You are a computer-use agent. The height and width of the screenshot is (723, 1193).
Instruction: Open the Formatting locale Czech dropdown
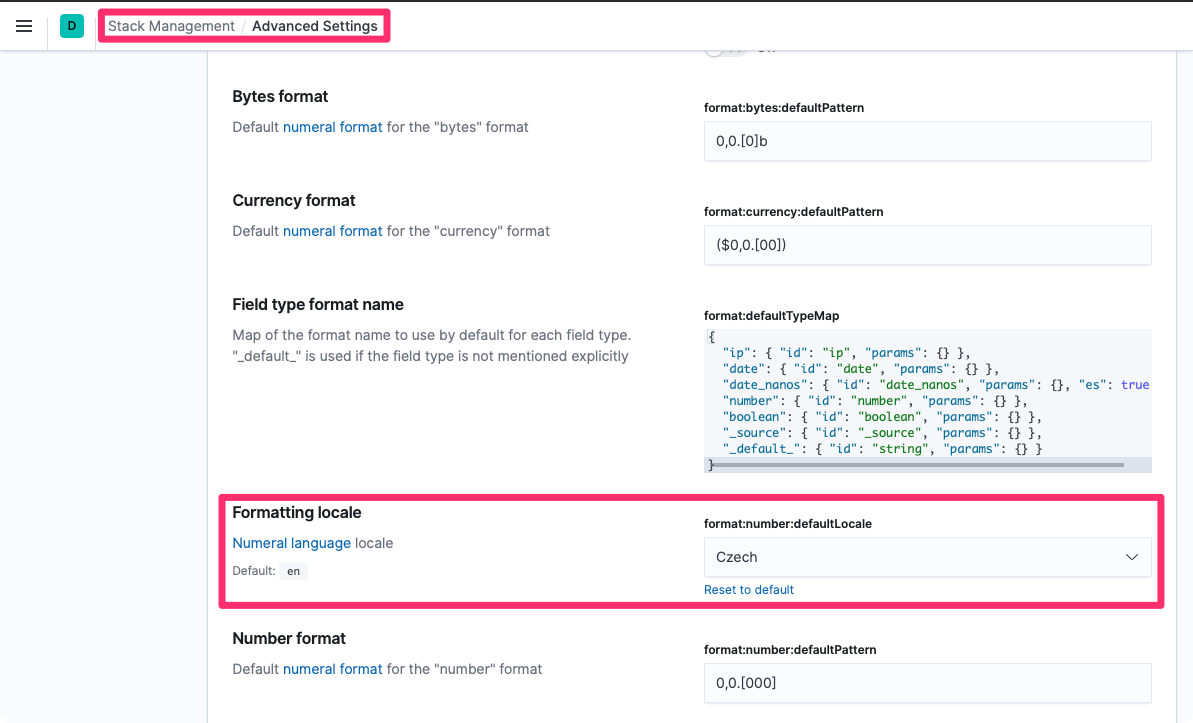point(926,557)
